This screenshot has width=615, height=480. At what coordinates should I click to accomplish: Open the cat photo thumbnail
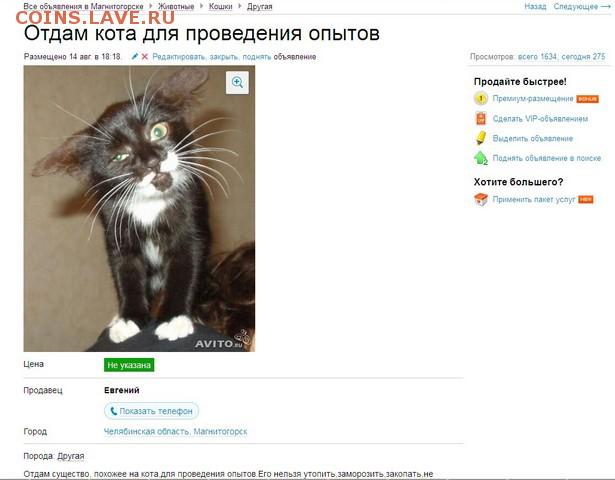(139, 208)
